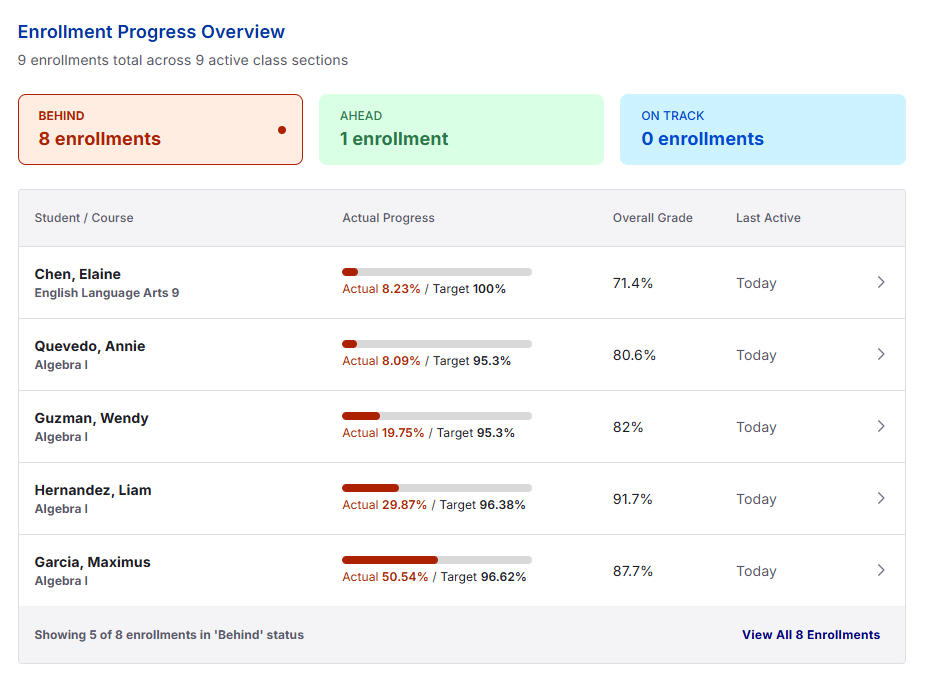This screenshot has height=674, width=925.
Task: Click Algebra I under Garcia, Maximus
Action: point(61,581)
